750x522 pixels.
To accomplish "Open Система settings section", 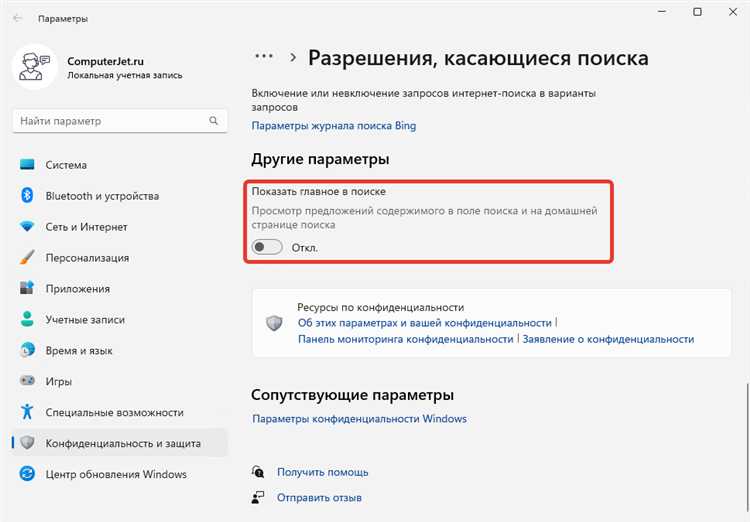I will coord(120,165).
